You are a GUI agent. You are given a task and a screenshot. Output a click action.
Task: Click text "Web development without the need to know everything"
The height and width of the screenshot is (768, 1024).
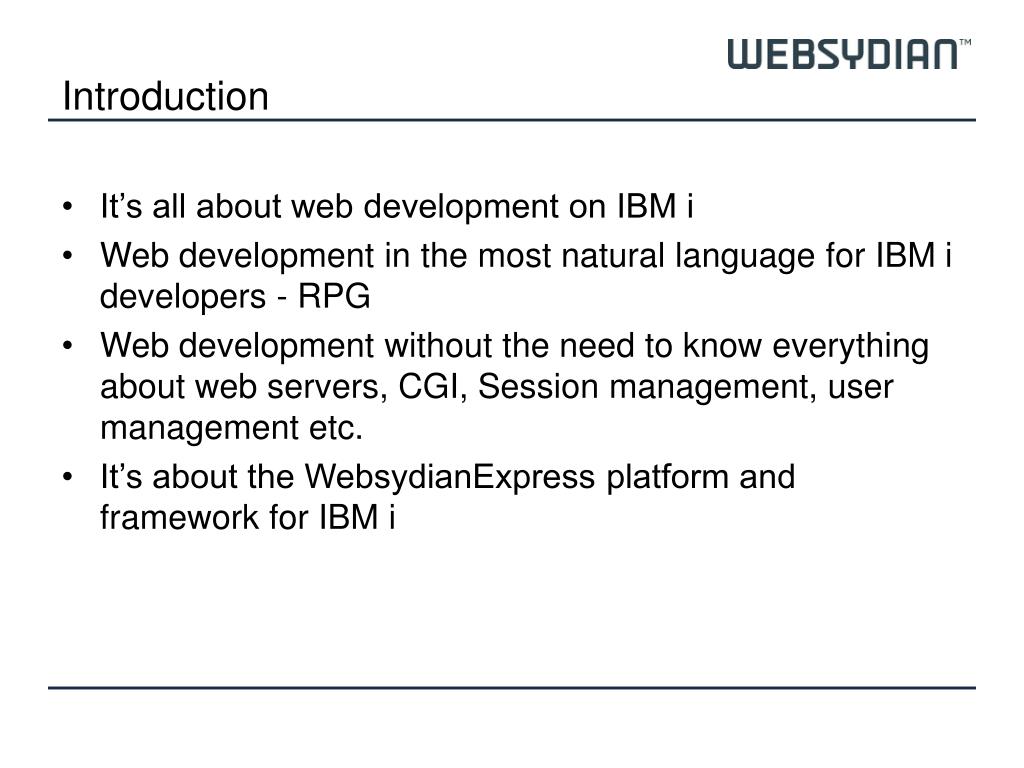(514, 345)
